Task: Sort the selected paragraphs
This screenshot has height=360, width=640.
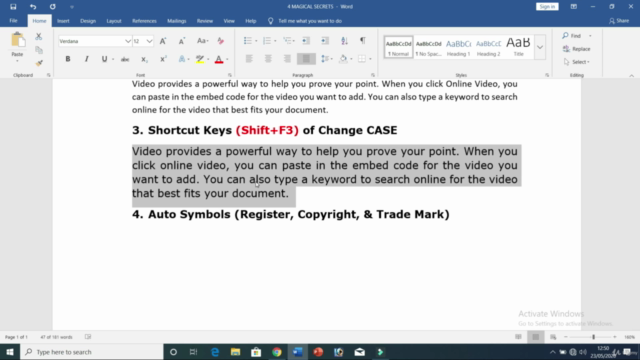Action: point(344,40)
